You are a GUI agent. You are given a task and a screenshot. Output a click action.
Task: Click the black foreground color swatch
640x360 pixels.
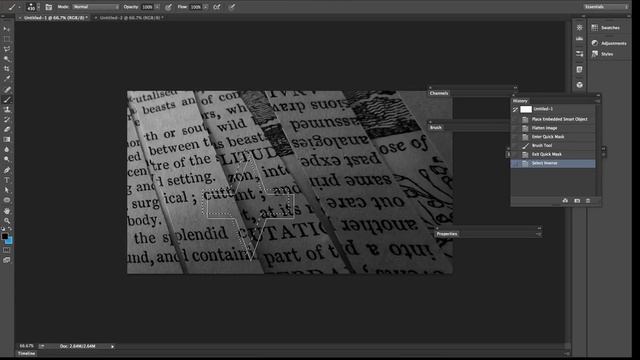(x=4, y=236)
